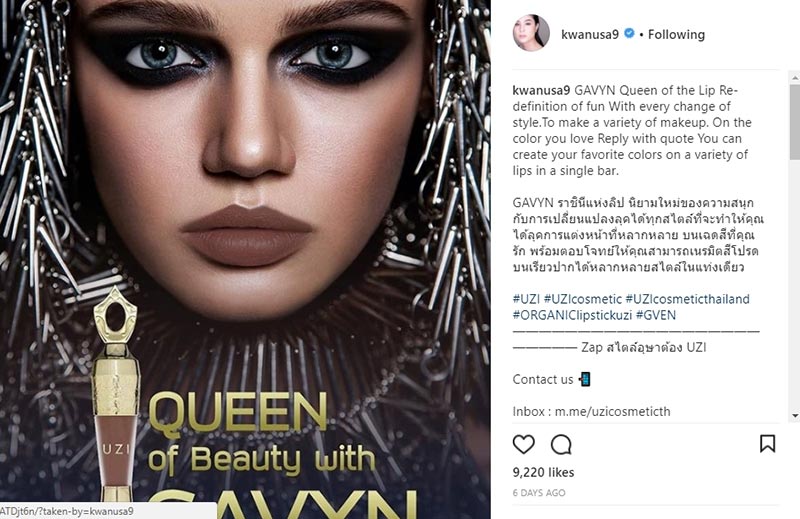Viewport: 800px width, 519px height.
Task: Save post using the bookmark icon
Action: 767,443
